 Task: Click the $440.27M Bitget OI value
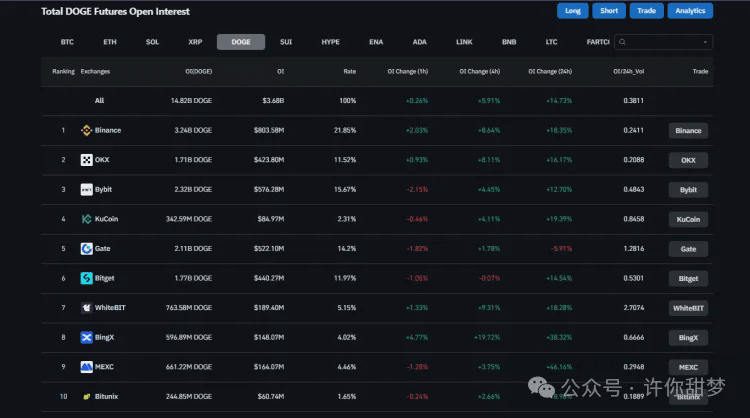point(269,278)
